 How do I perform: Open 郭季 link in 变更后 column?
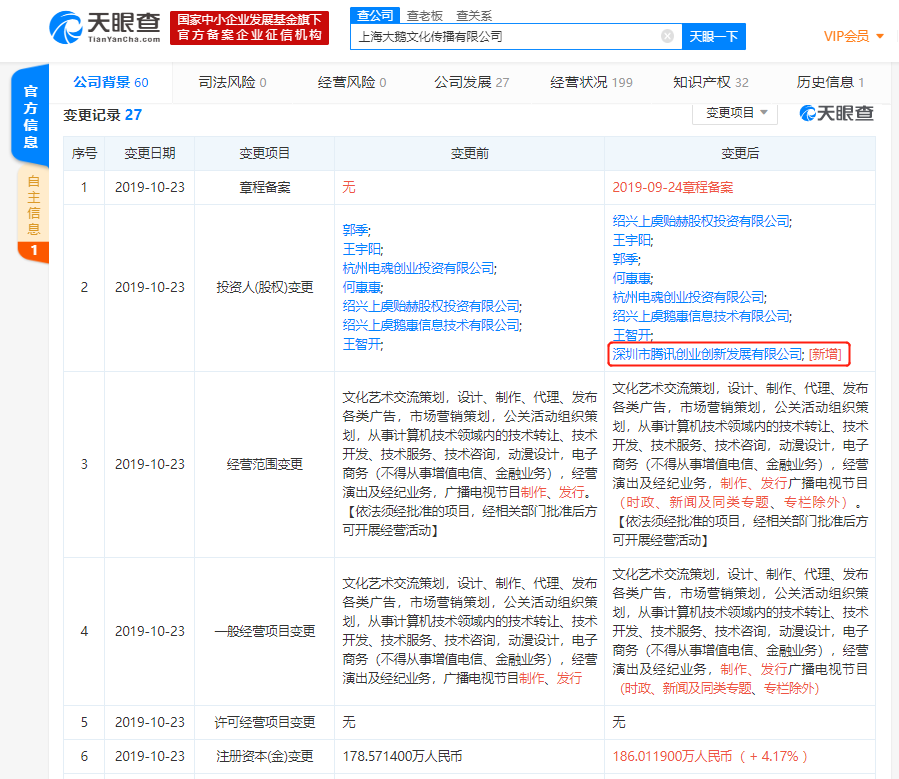point(626,259)
